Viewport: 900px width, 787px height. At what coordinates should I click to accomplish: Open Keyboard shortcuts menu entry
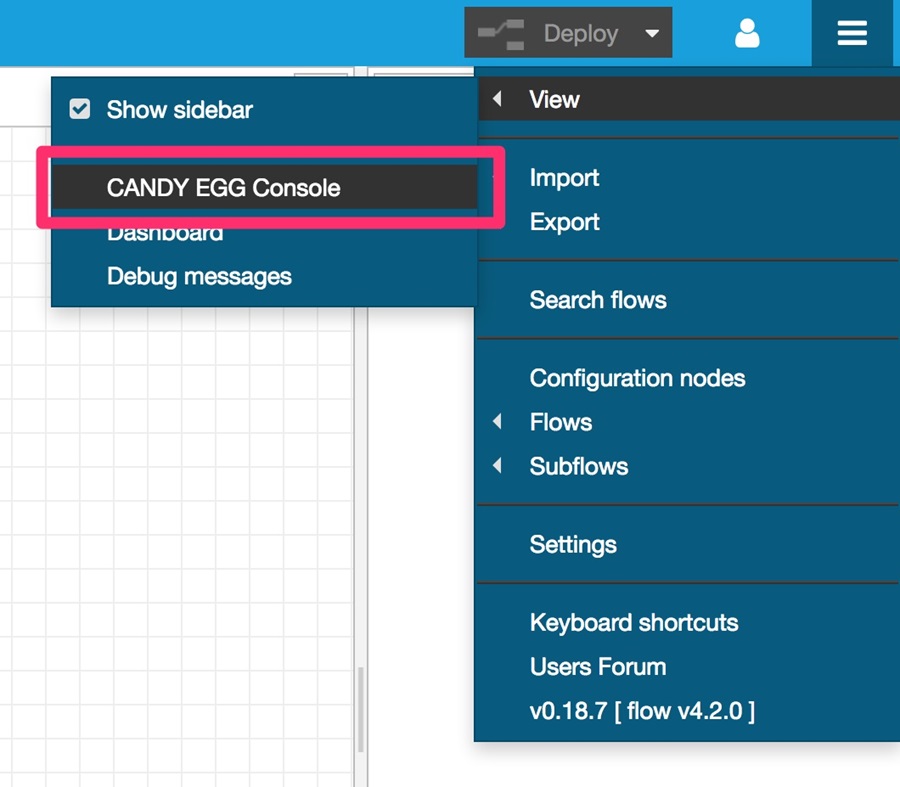pyautogui.click(x=689, y=622)
